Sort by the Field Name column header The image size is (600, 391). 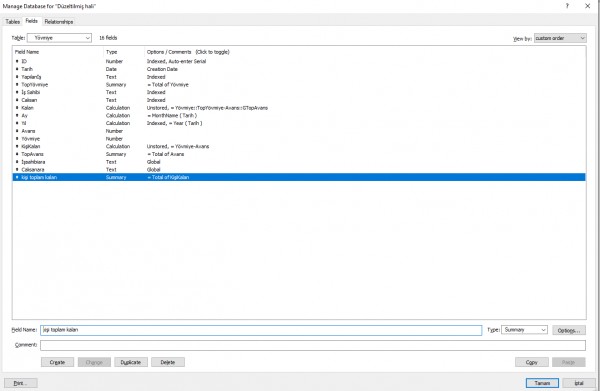[27, 52]
